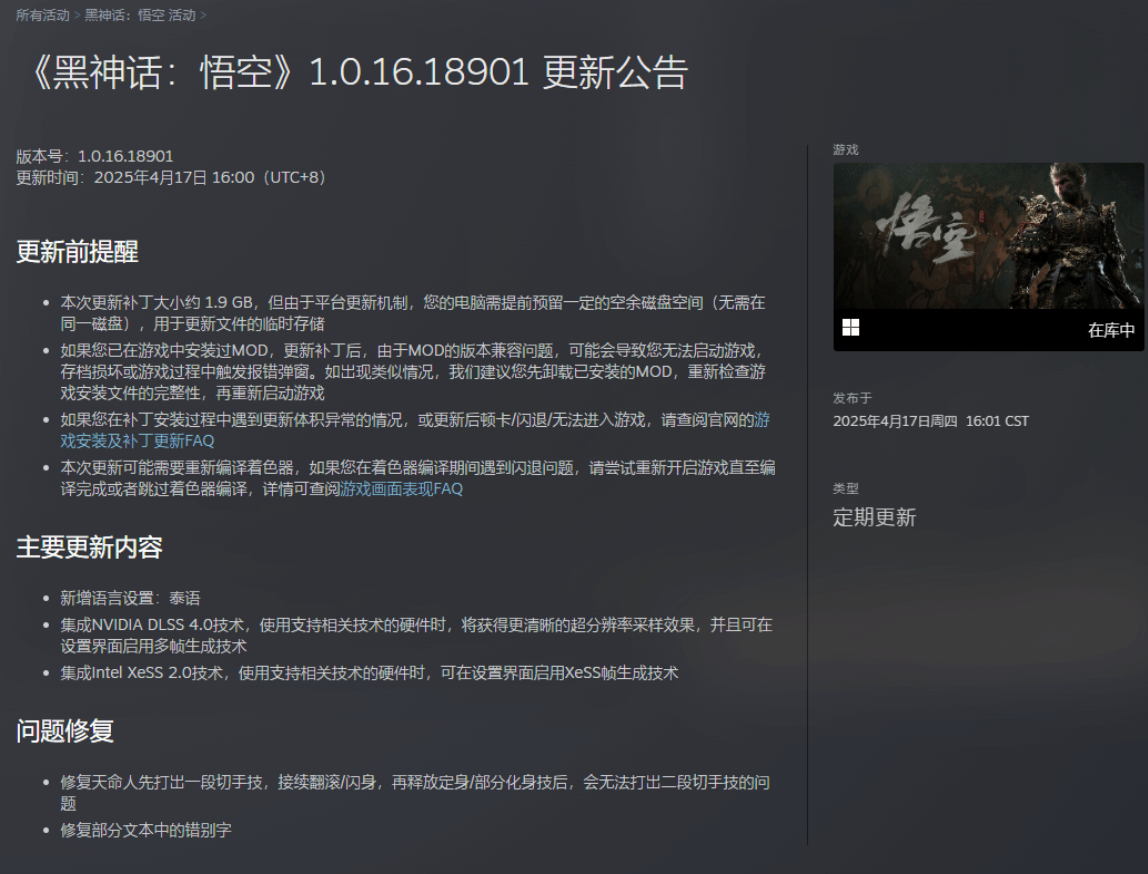
Task: Click the 更新时间 2025年4月17日 16:00 line
Action: coord(171,178)
